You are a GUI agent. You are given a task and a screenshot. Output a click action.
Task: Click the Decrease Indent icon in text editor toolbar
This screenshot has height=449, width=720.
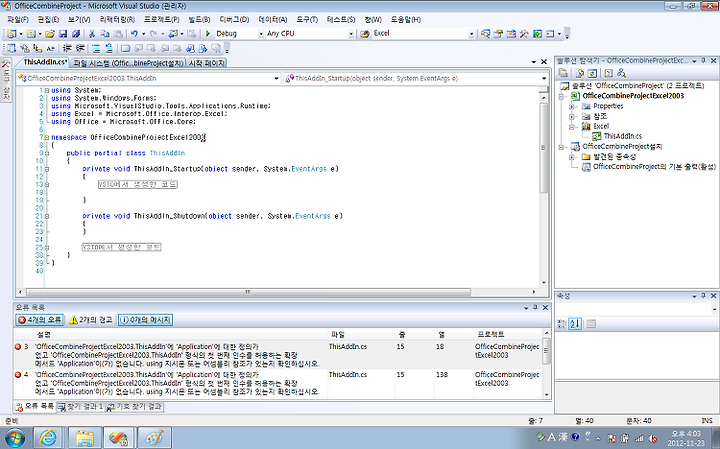[x=68, y=48]
